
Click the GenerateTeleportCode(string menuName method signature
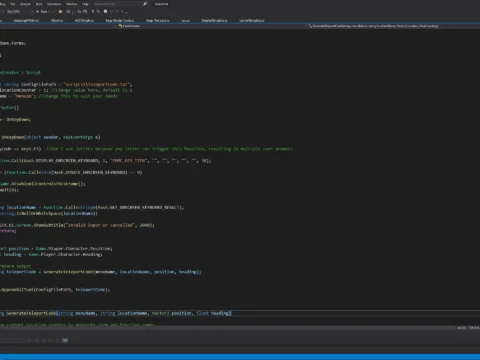click(115, 313)
